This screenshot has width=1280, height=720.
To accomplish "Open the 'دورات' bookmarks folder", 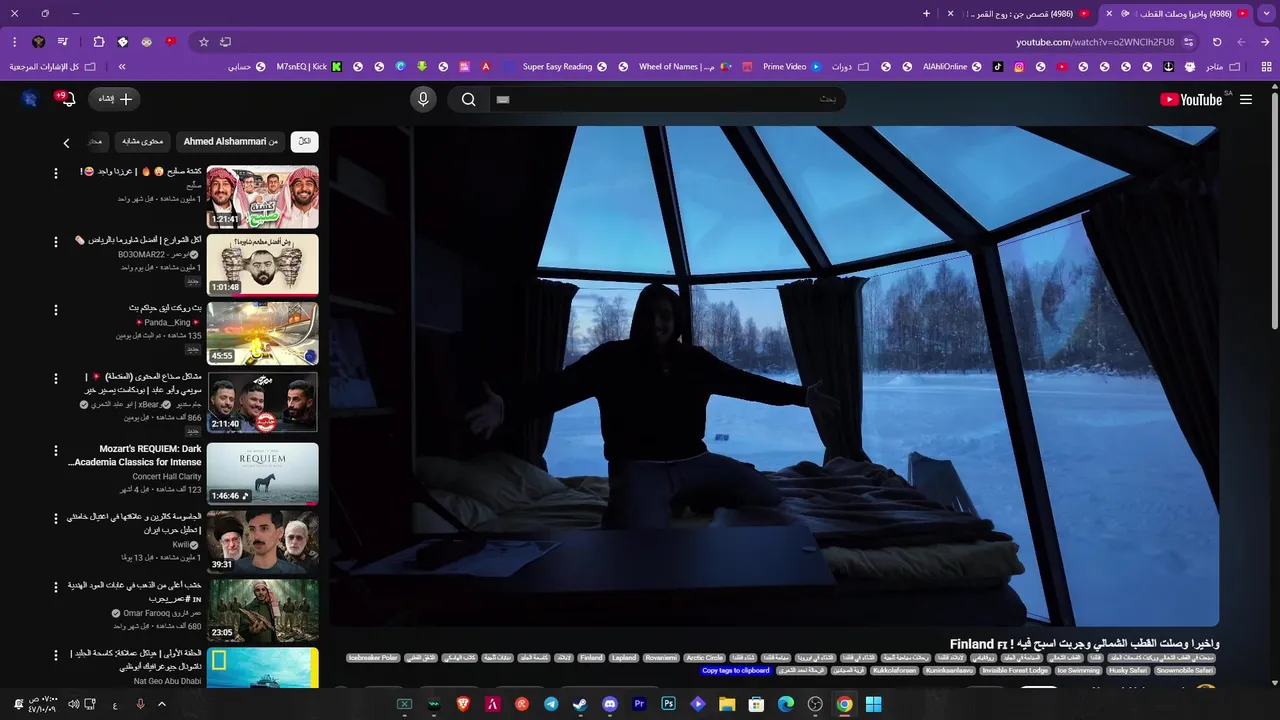I will point(849,67).
